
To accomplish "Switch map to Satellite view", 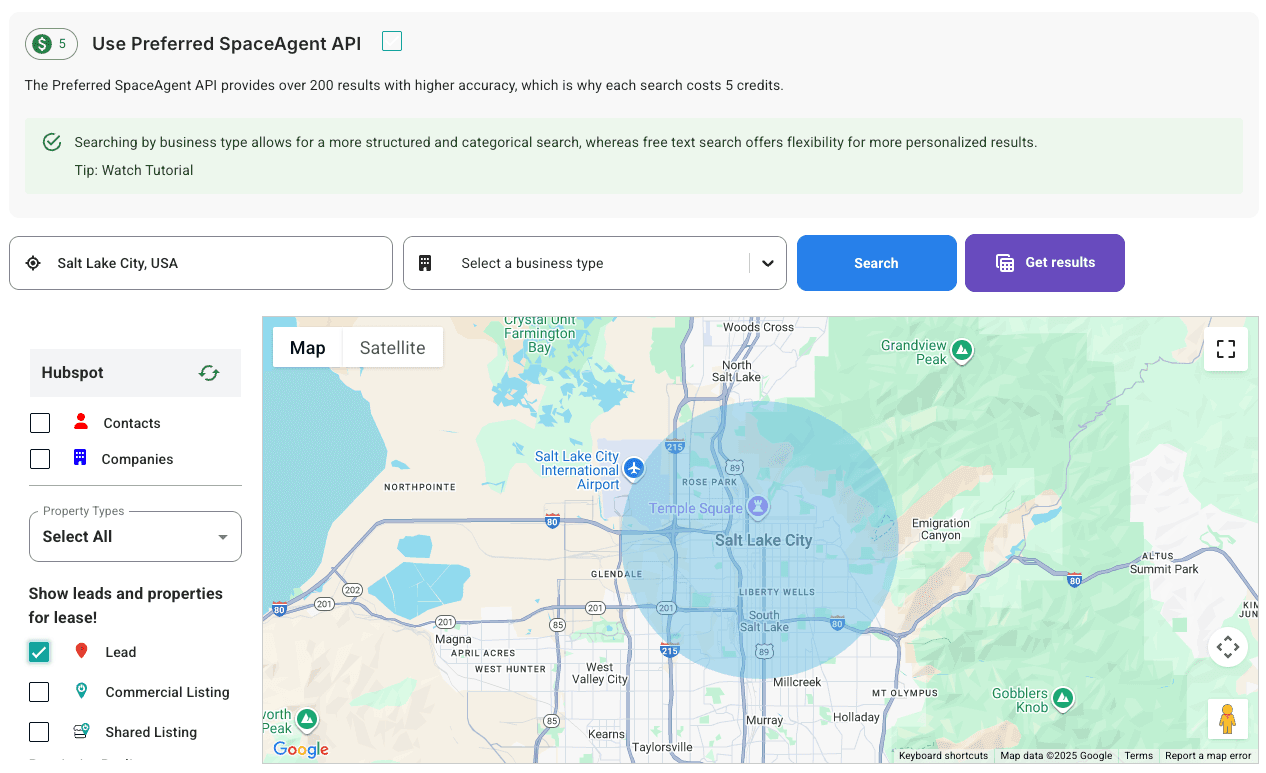I will 393,348.
